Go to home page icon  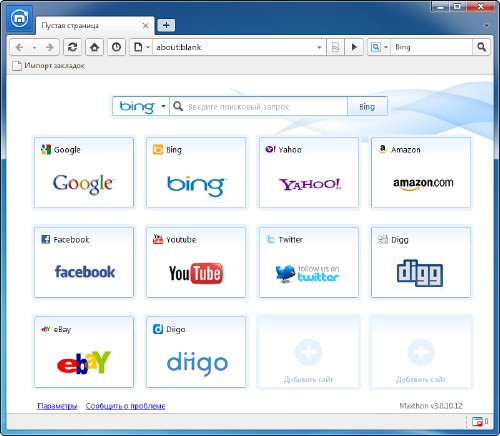94,47
